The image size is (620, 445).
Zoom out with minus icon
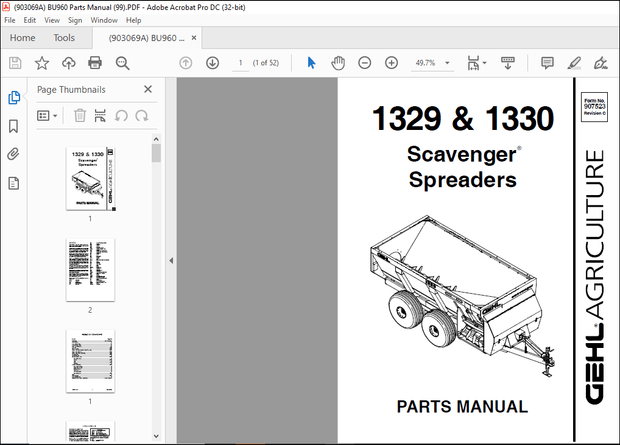pyautogui.click(x=365, y=63)
